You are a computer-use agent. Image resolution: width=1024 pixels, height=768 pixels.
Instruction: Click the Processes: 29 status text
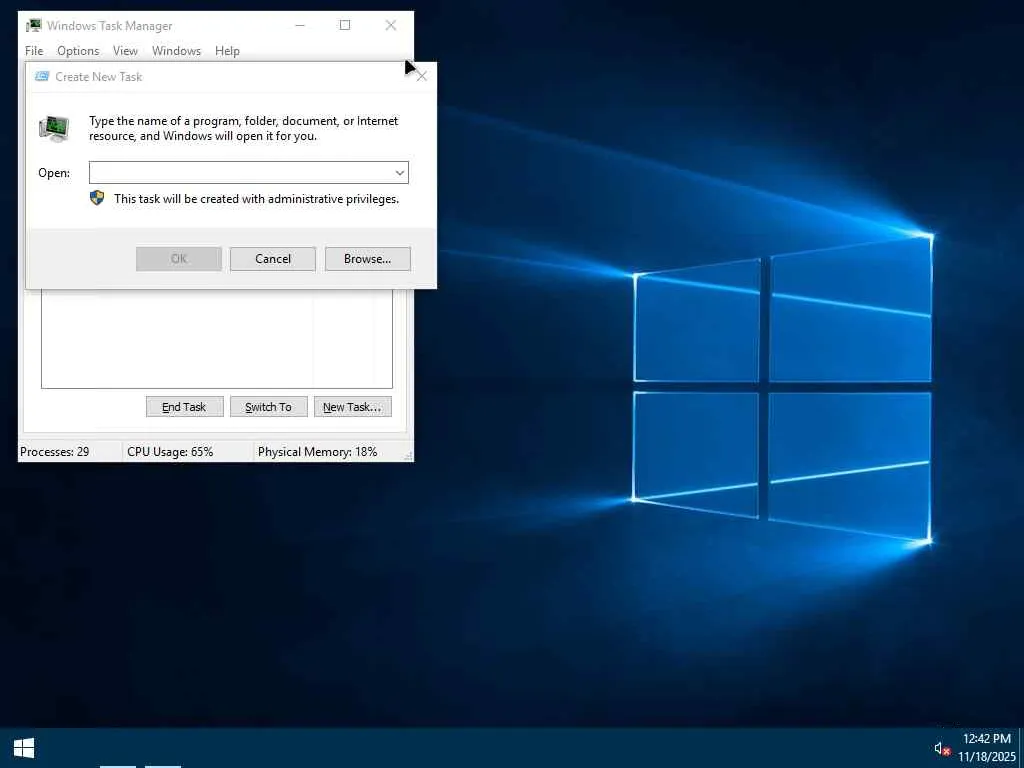(55, 452)
